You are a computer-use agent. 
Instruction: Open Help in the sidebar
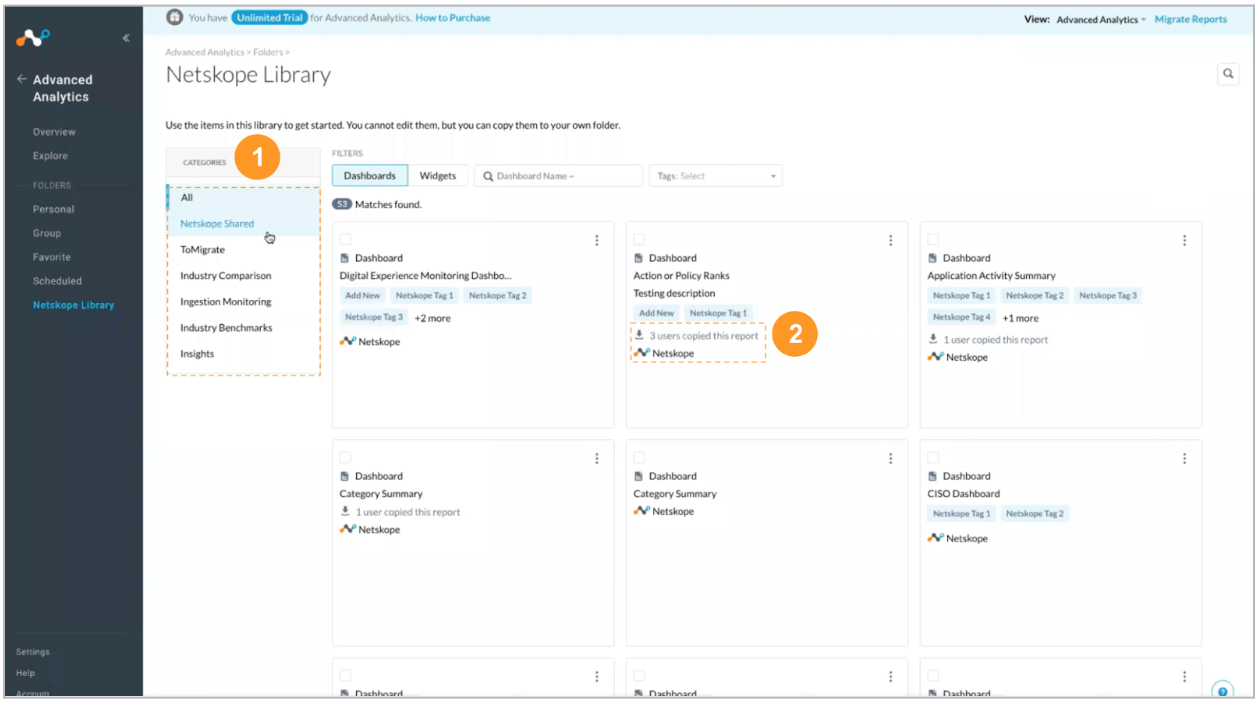tap(26, 673)
